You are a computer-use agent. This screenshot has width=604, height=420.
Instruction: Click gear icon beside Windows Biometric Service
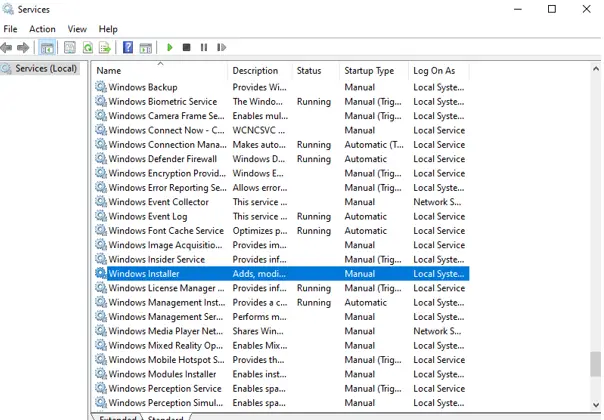pos(101,101)
